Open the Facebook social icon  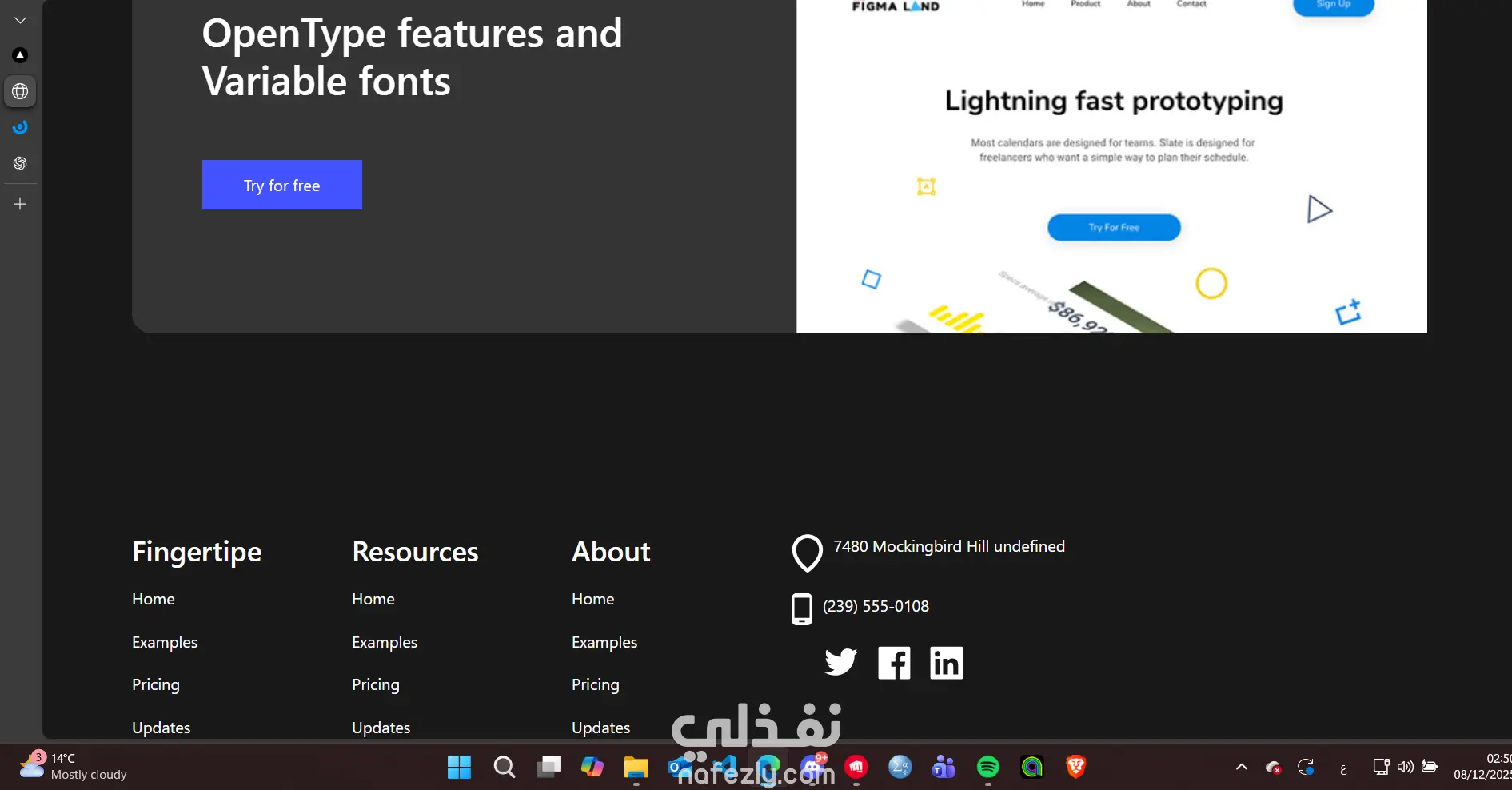pos(894,663)
